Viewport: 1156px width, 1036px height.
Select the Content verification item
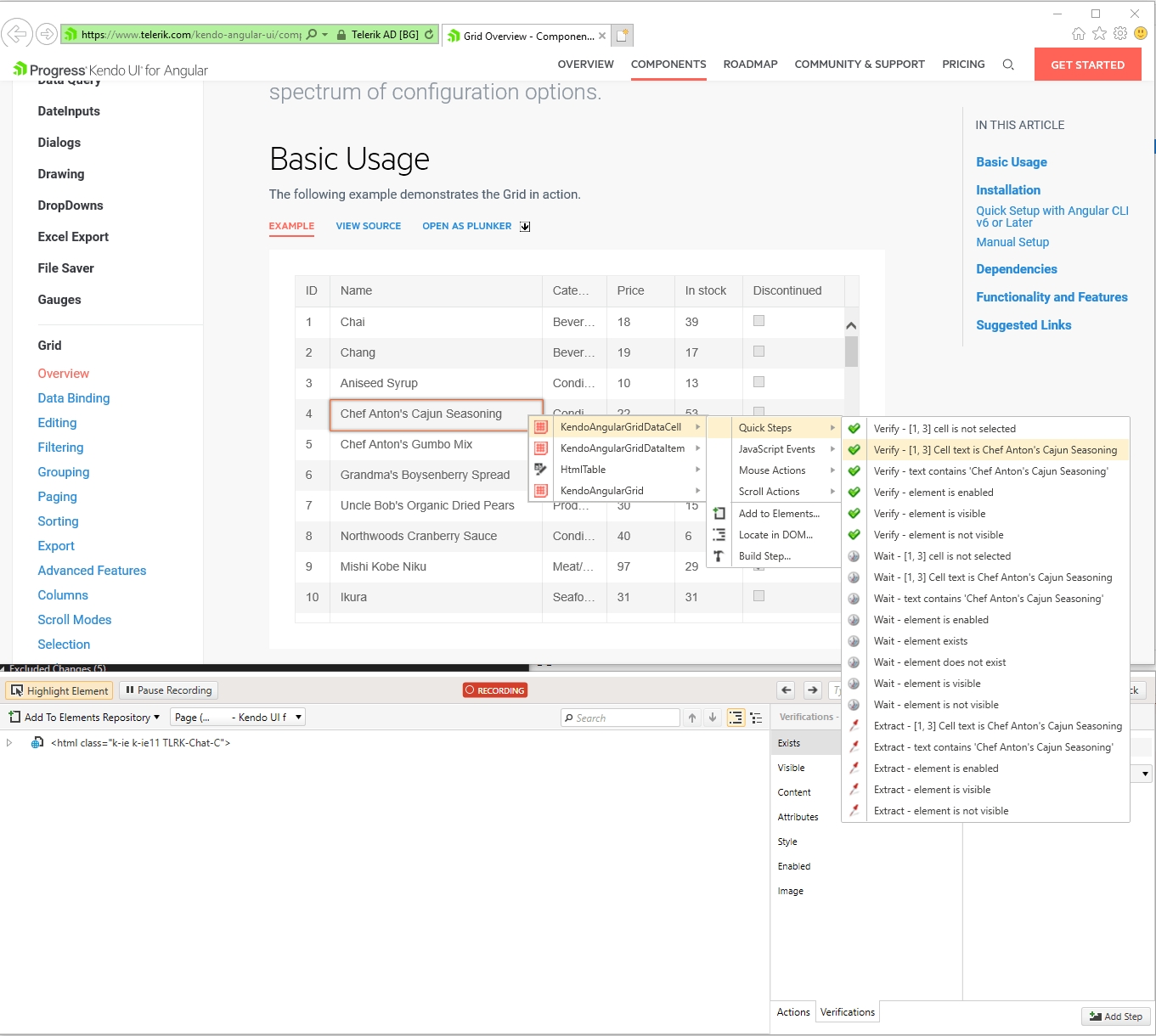coord(794,792)
